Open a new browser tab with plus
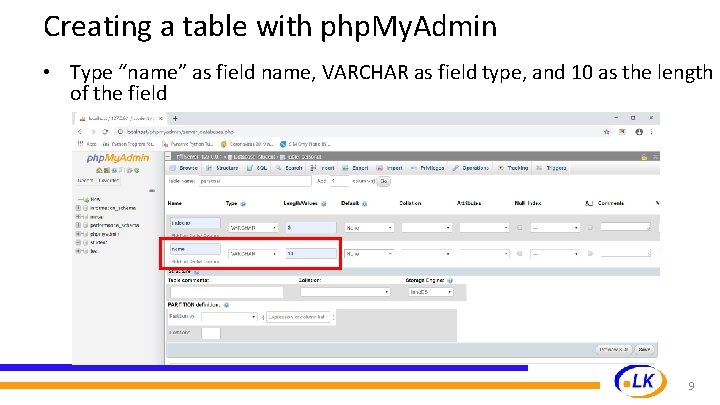Viewport: 720px width, 405px height. coord(175,118)
